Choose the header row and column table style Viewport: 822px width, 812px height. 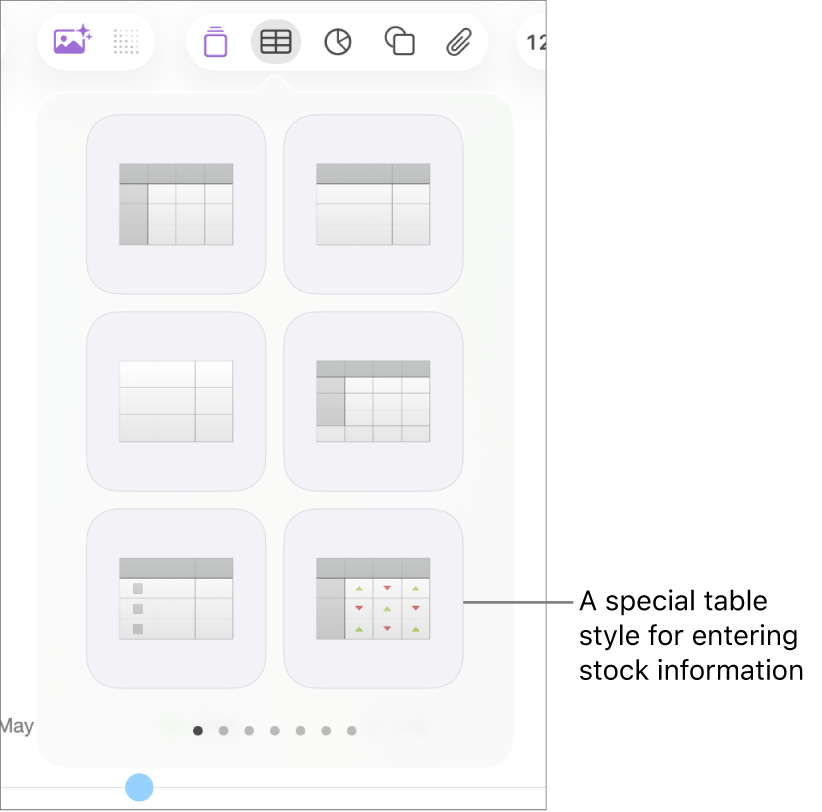(x=175, y=203)
